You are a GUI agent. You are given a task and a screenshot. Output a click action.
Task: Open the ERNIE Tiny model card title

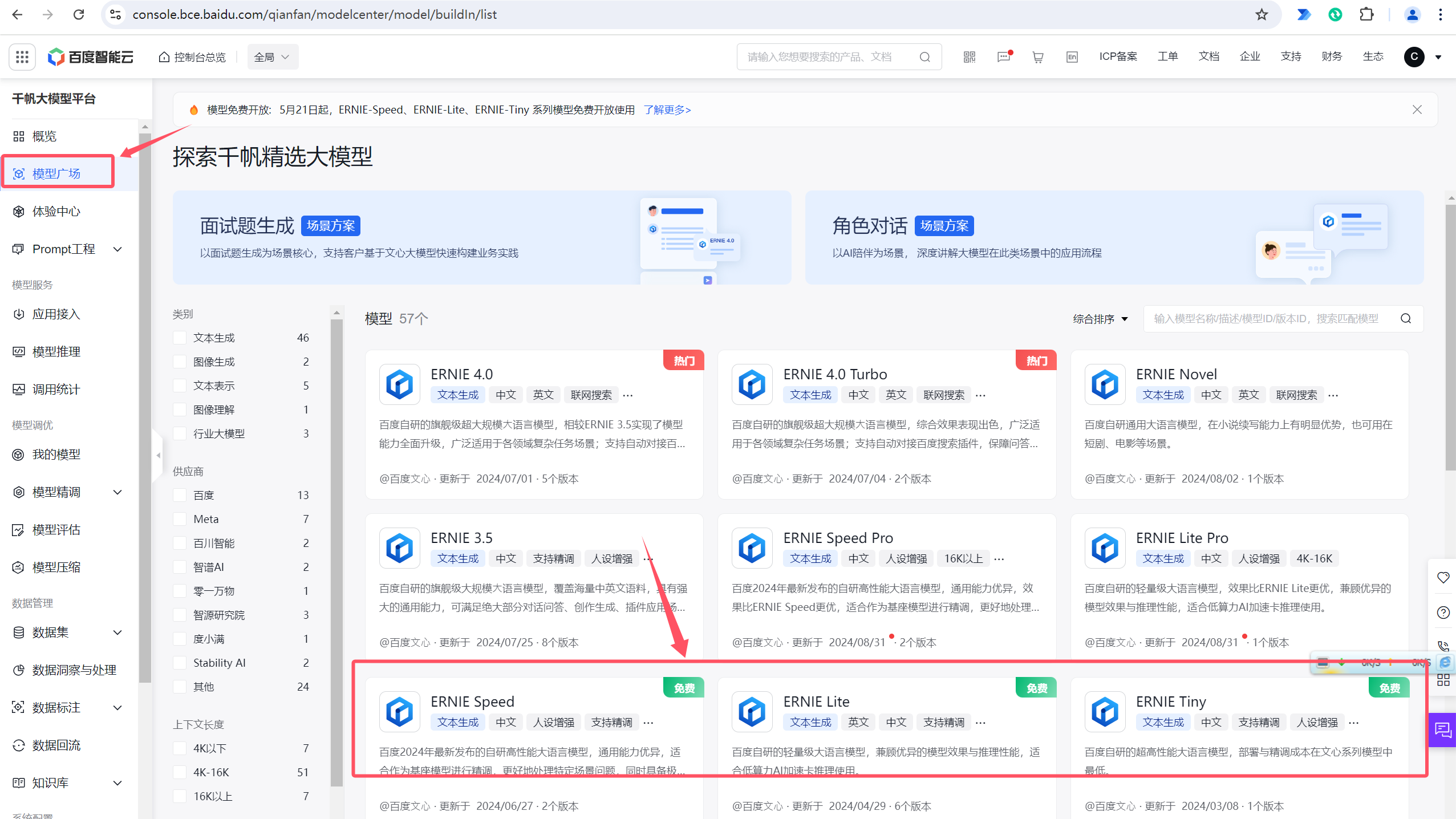tap(1171, 702)
